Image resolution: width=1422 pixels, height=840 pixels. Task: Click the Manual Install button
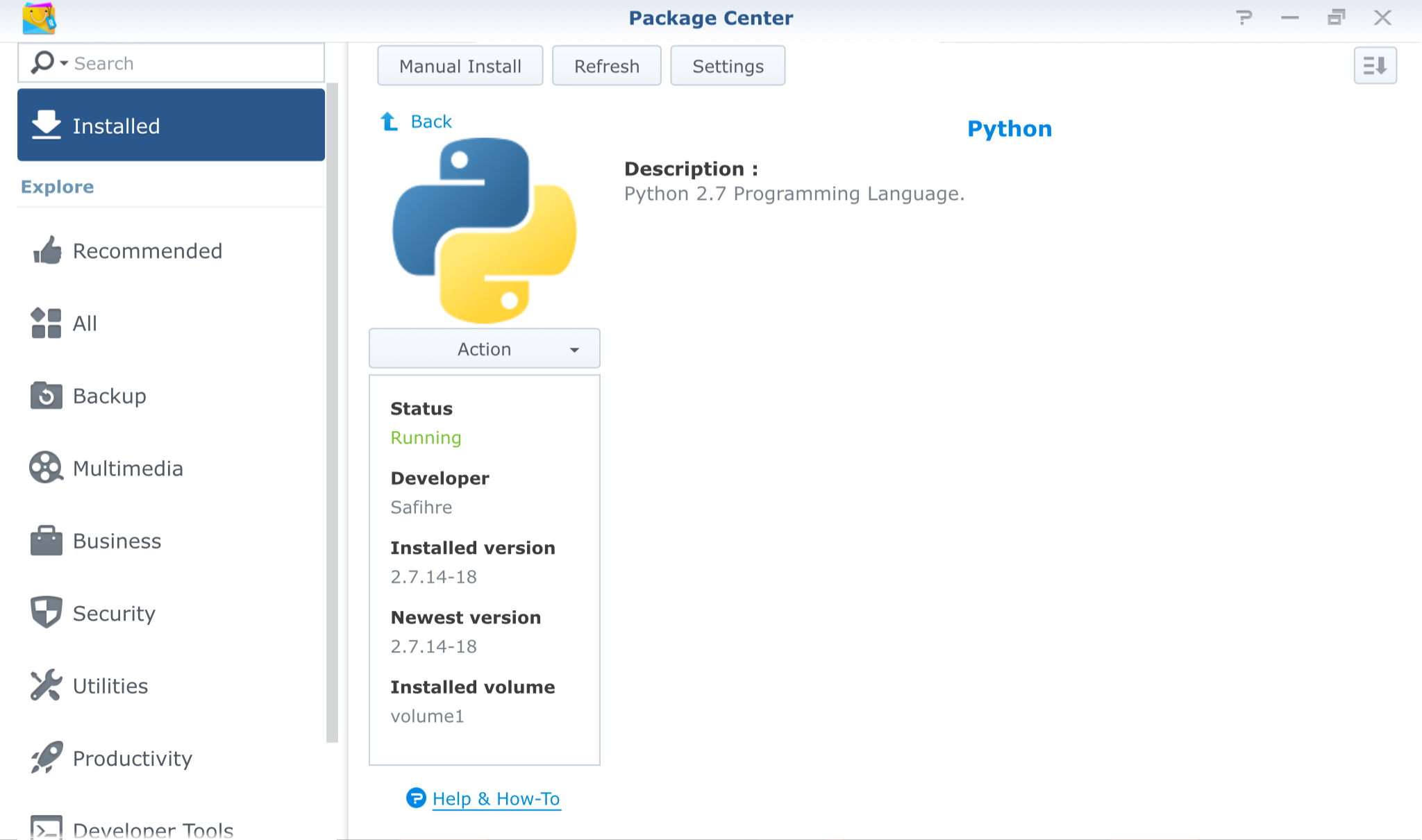(460, 66)
